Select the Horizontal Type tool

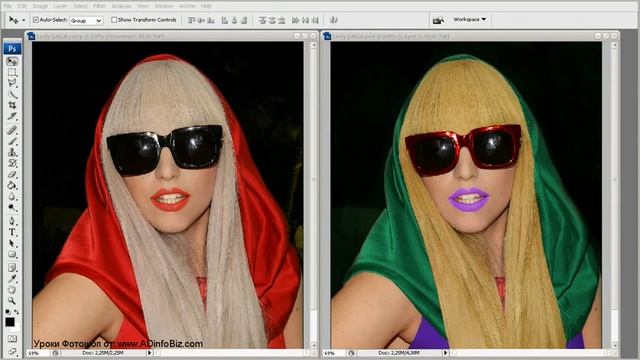click(12, 232)
